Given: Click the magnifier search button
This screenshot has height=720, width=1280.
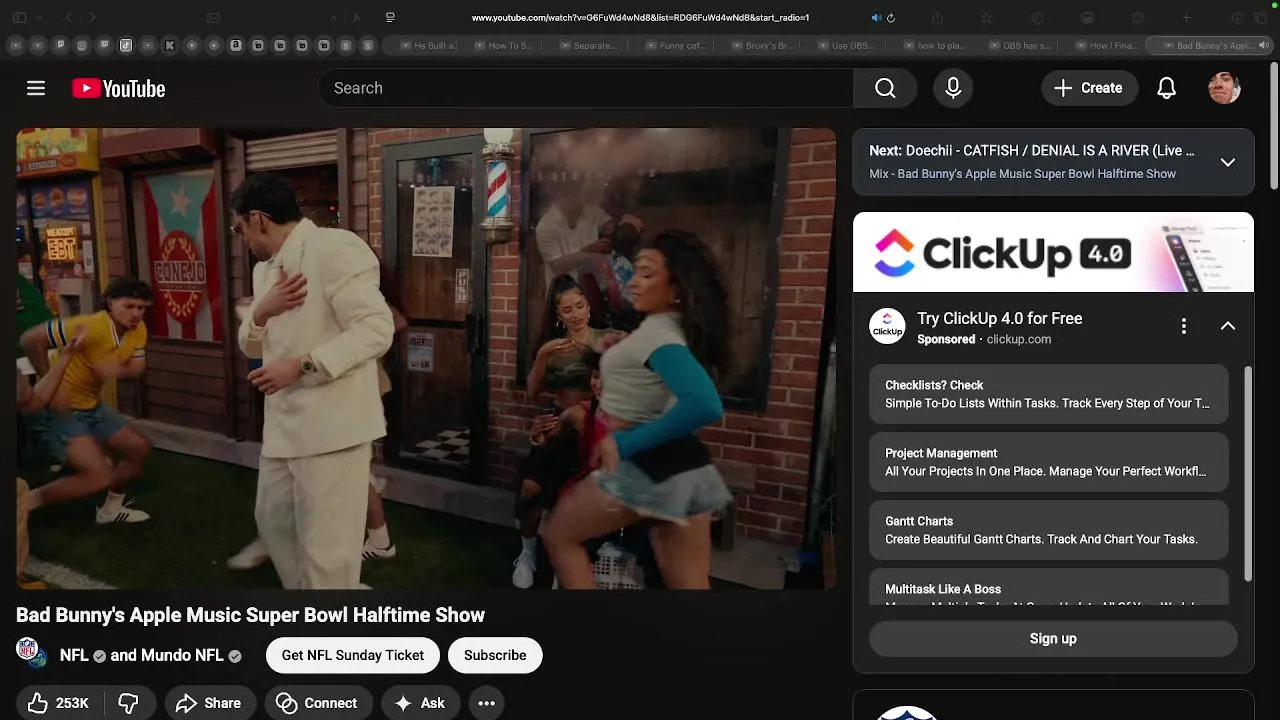Looking at the screenshot, I should tap(885, 88).
